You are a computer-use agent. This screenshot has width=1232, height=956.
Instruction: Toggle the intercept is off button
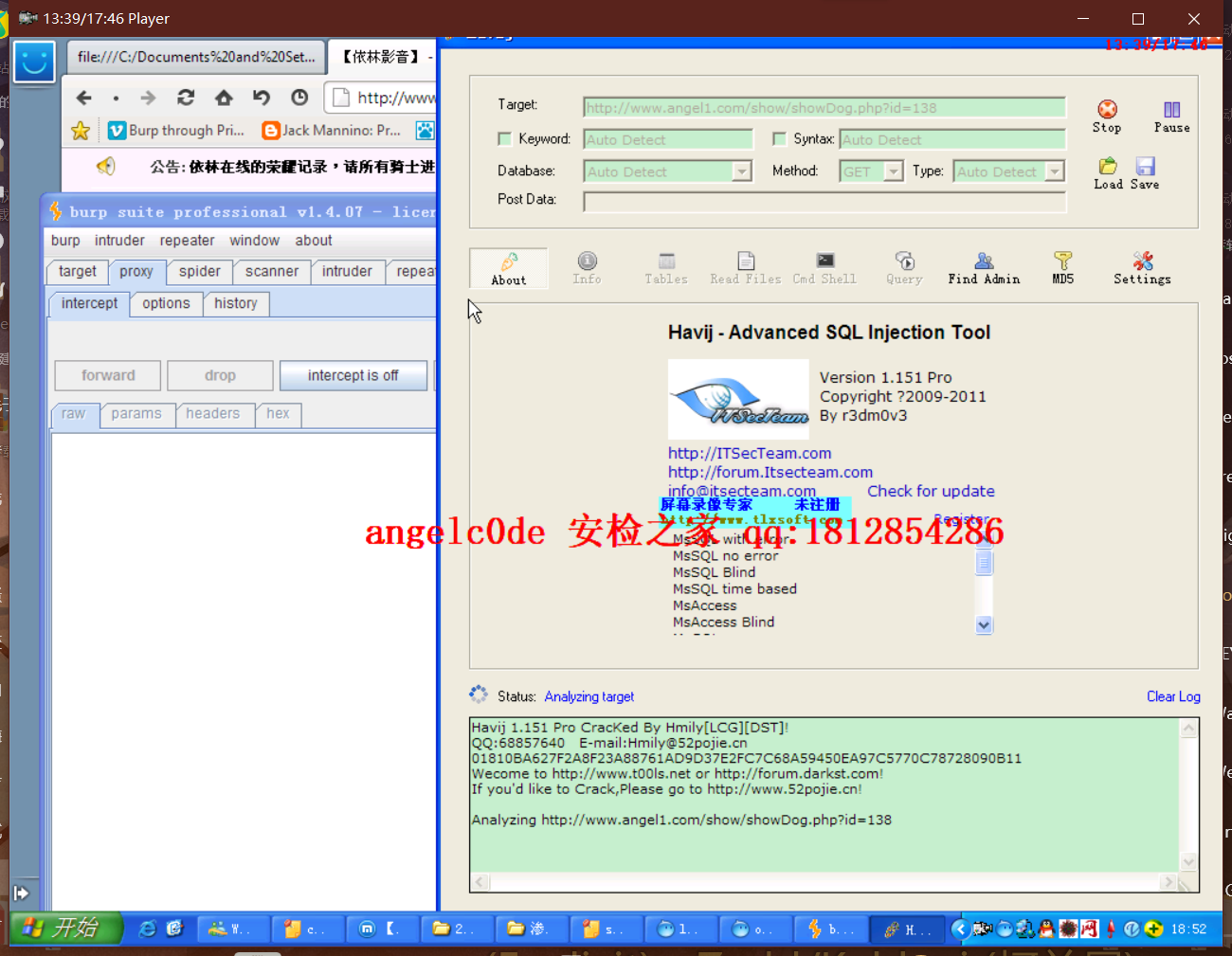tap(353, 375)
